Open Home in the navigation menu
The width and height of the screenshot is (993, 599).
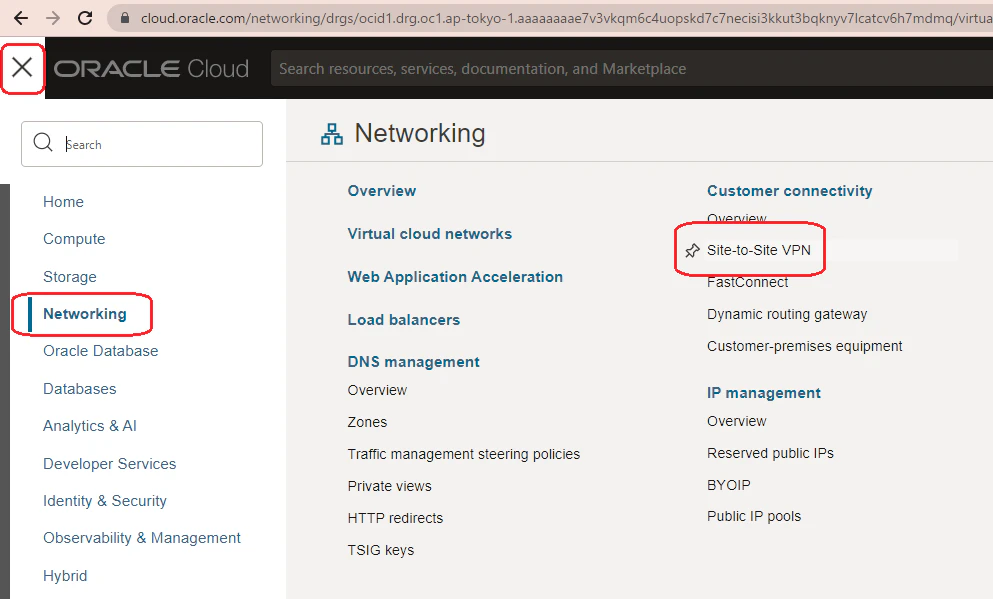tap(63, 202)
